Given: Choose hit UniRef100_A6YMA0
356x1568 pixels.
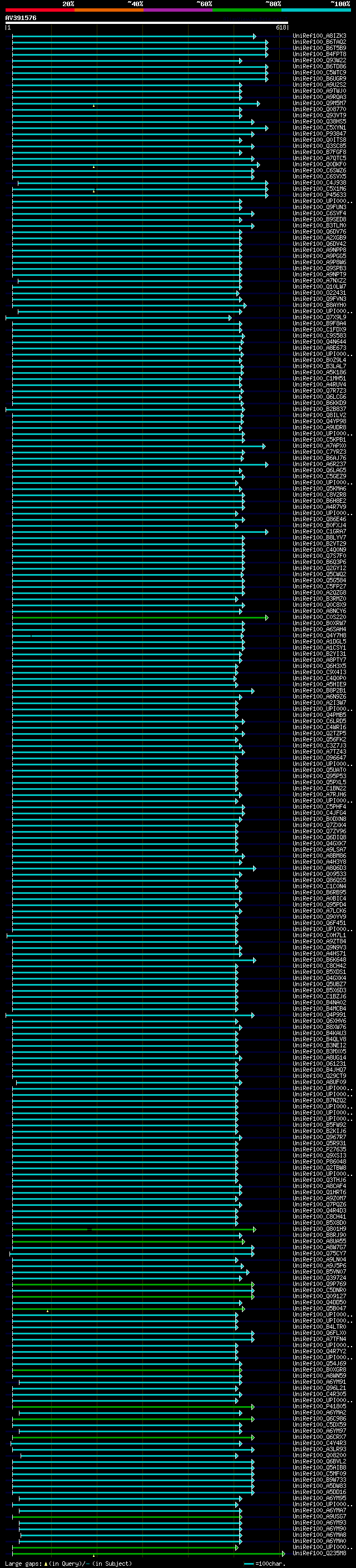Looking at the screenshot, I should 319,1541.
